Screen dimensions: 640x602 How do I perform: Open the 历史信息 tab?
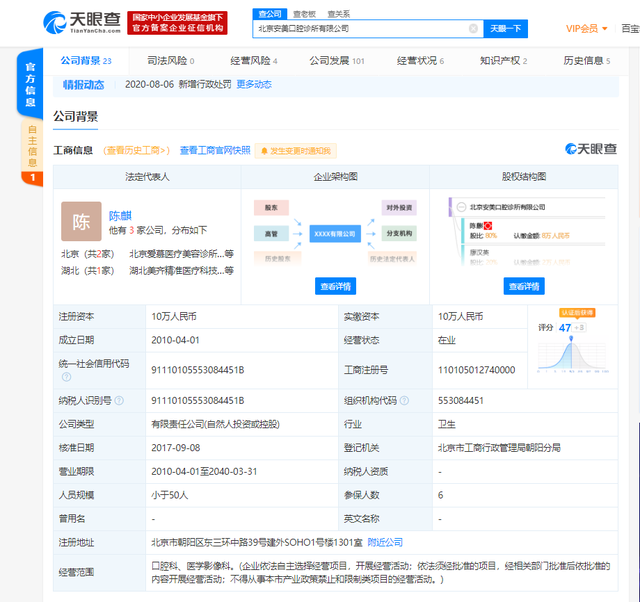587,61
